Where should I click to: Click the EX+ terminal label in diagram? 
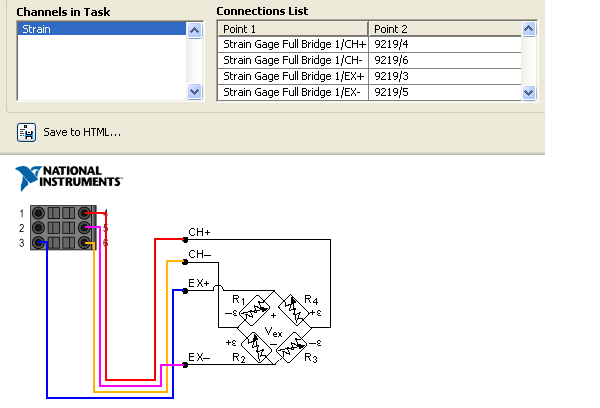(x=199, y=284)
